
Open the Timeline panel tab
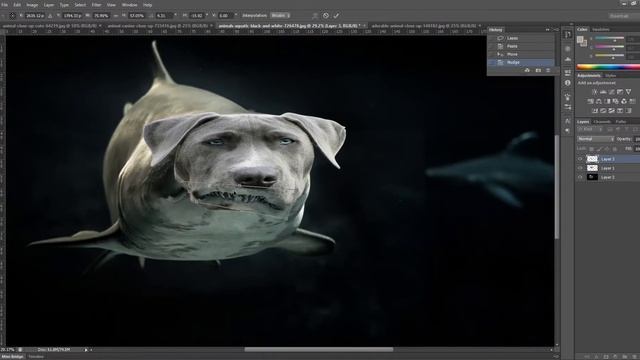(36, 357)
